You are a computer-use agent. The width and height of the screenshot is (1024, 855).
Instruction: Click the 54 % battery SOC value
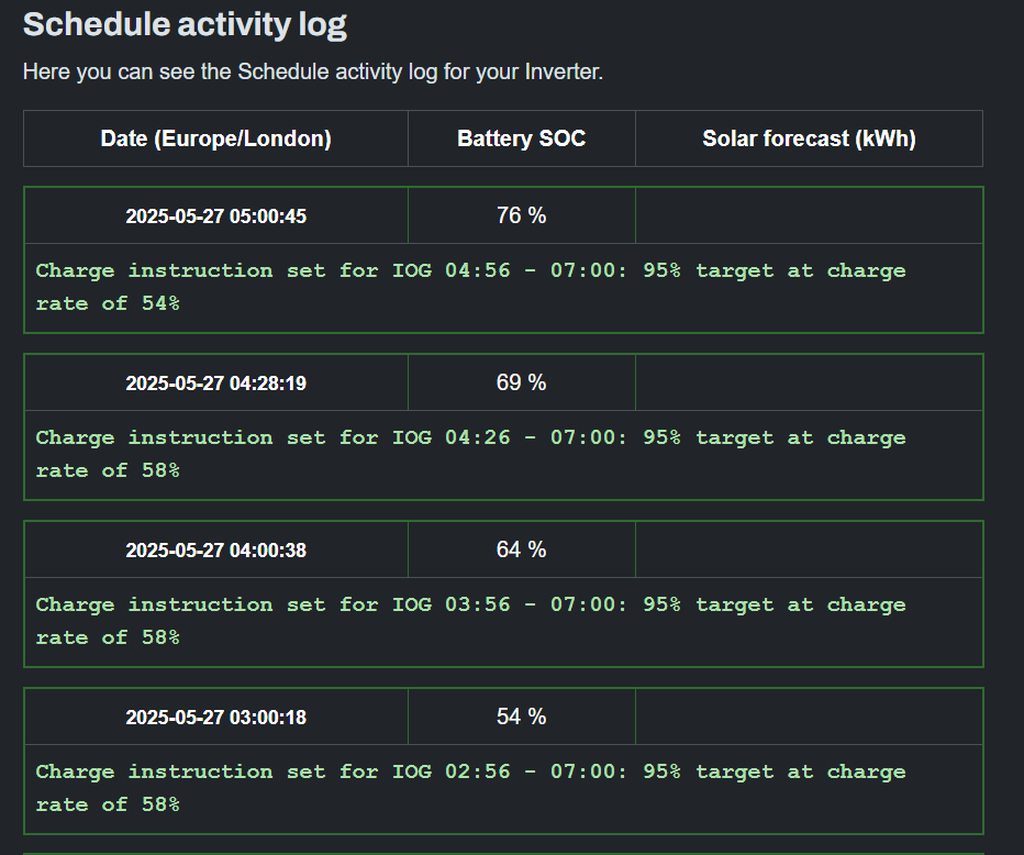point(521,716)
